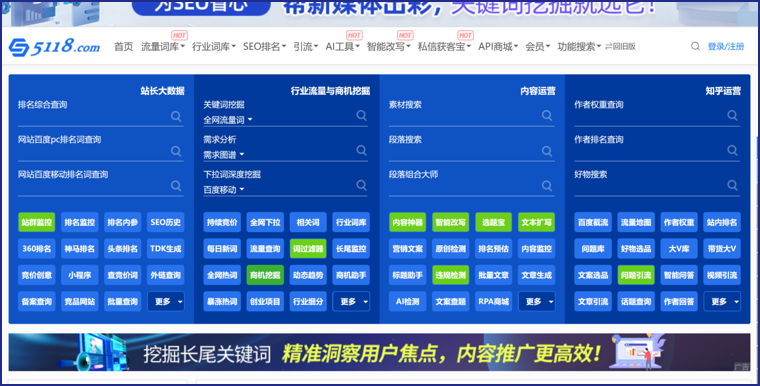
Task: Click the RPA商城 button
Action: click(x=493, y=302)
